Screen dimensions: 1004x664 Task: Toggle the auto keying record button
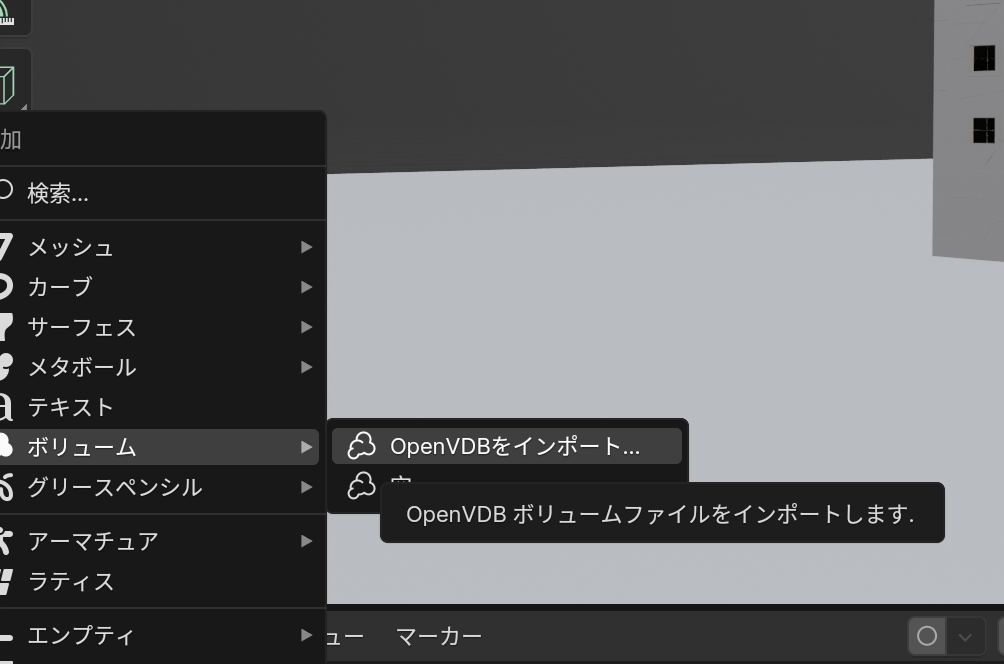(927, 636)
